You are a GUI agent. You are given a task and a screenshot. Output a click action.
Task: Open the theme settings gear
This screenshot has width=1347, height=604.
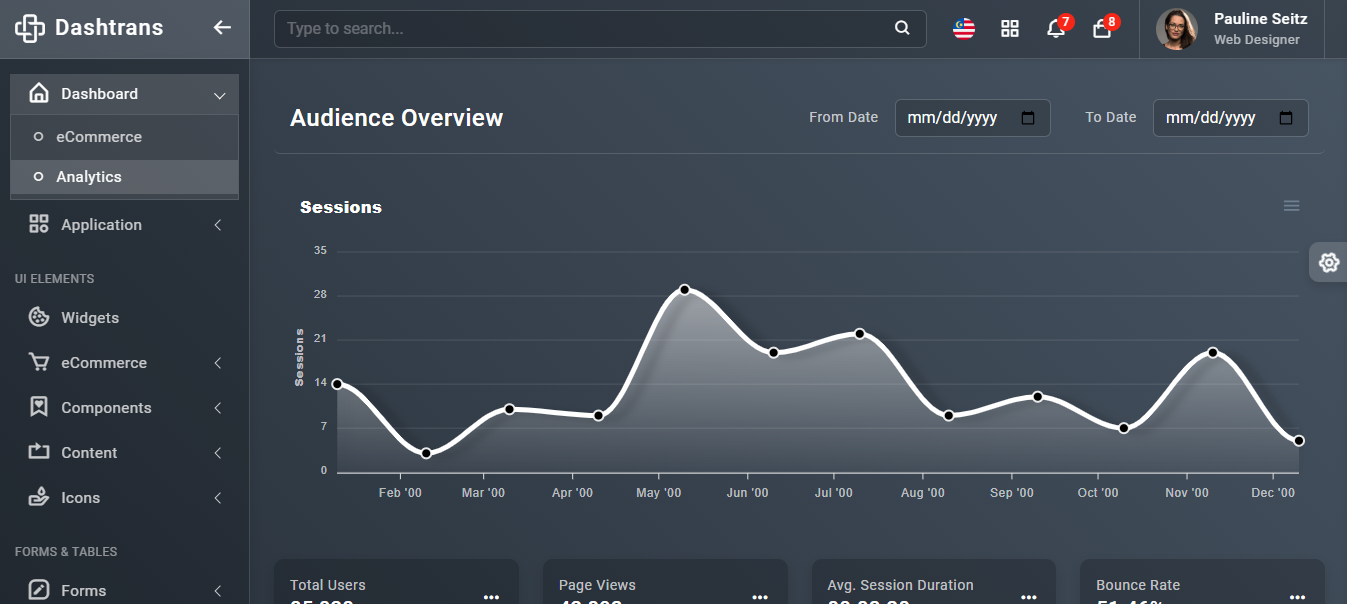pos(1328,262)
